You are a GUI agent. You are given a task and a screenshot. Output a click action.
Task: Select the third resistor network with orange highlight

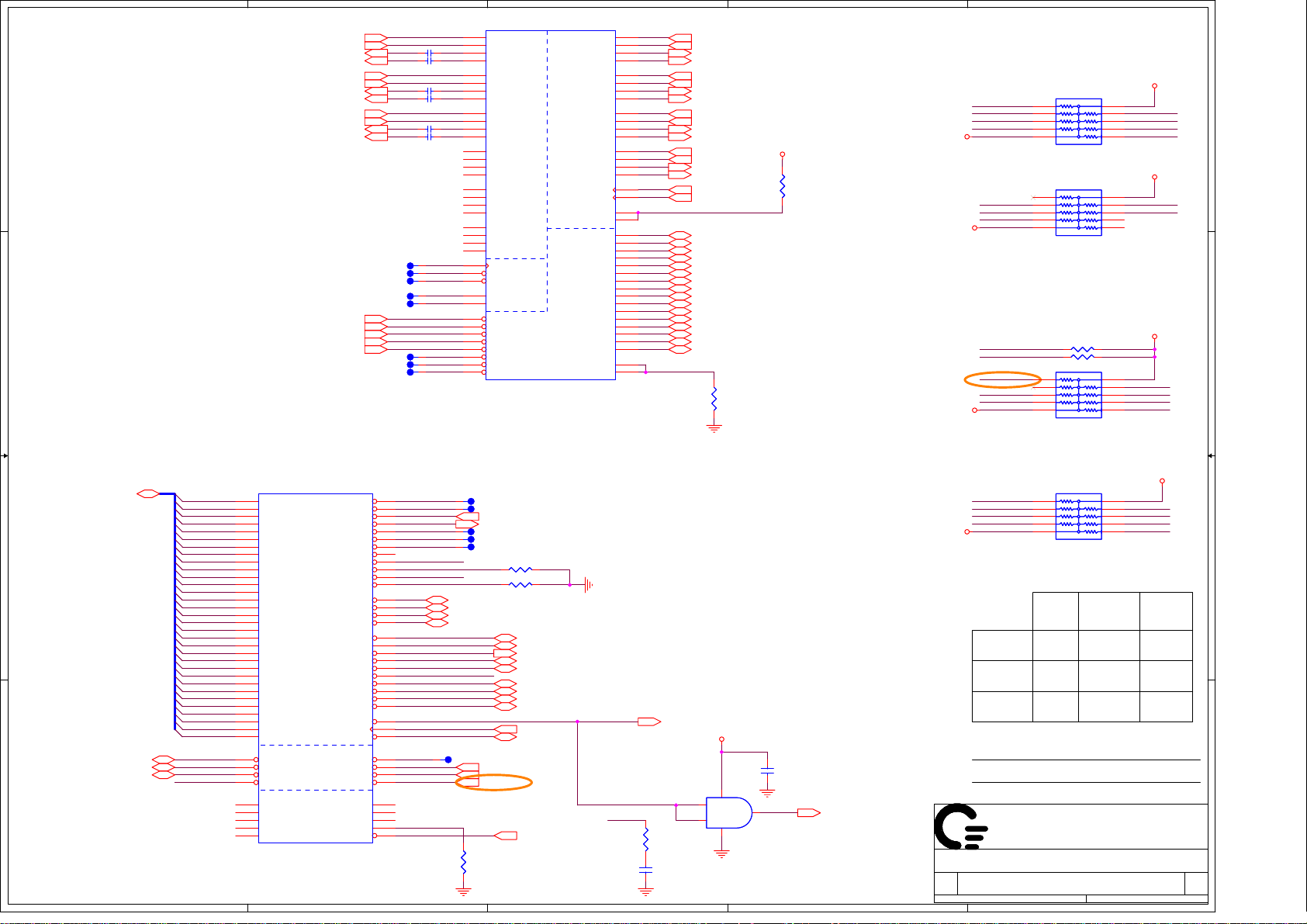click(x=1078, y=395)
